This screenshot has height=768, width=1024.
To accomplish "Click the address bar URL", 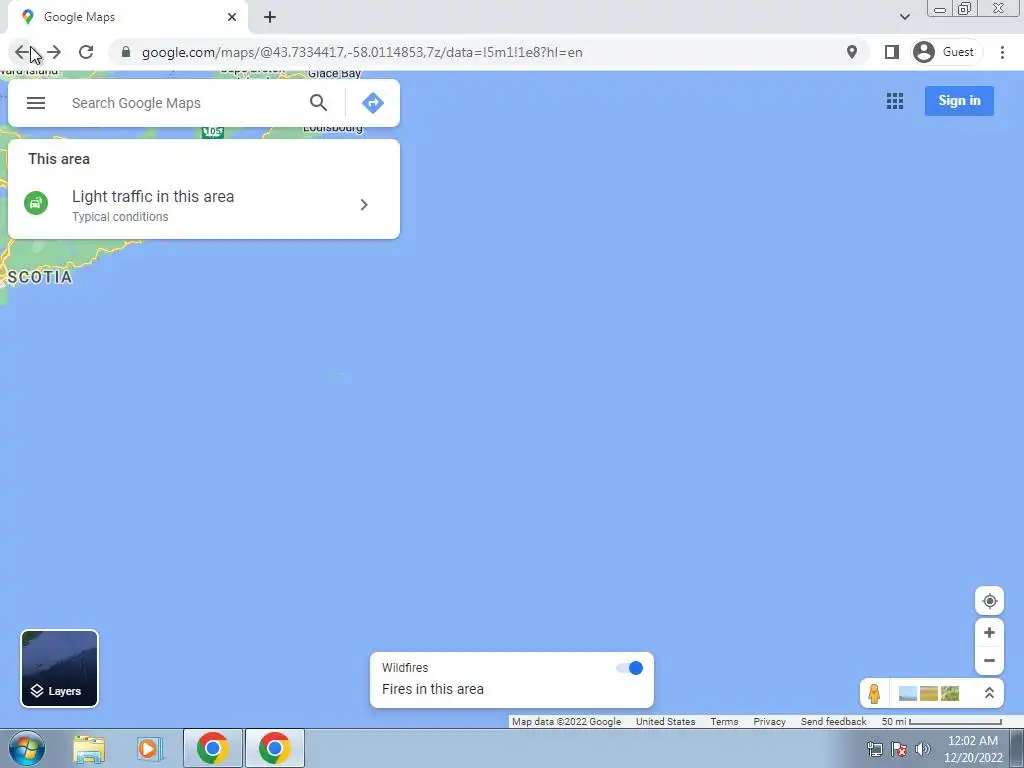I will point(362,52).
